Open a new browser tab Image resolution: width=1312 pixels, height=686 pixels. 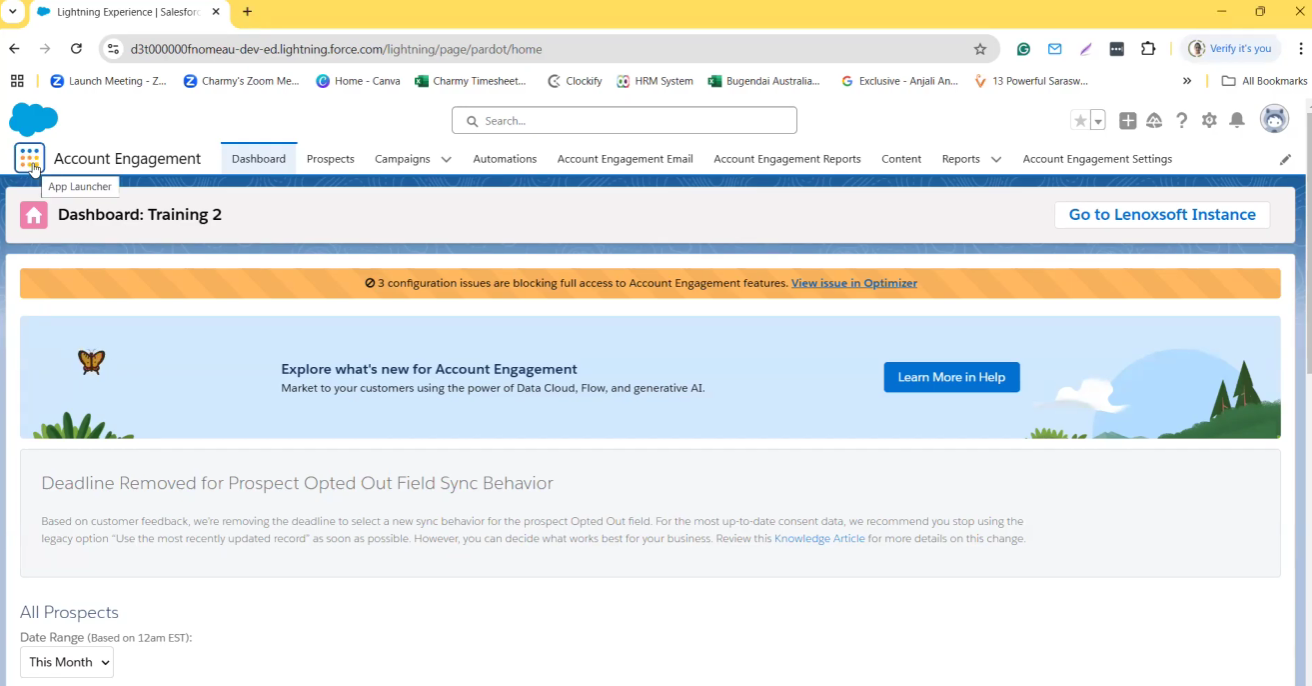click(247, 12)
